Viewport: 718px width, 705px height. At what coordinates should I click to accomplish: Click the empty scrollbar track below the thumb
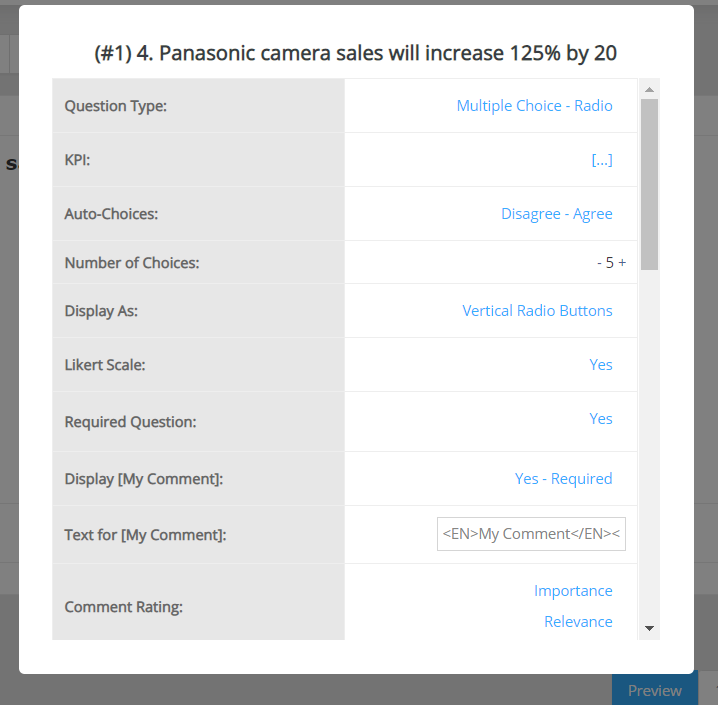649,450
